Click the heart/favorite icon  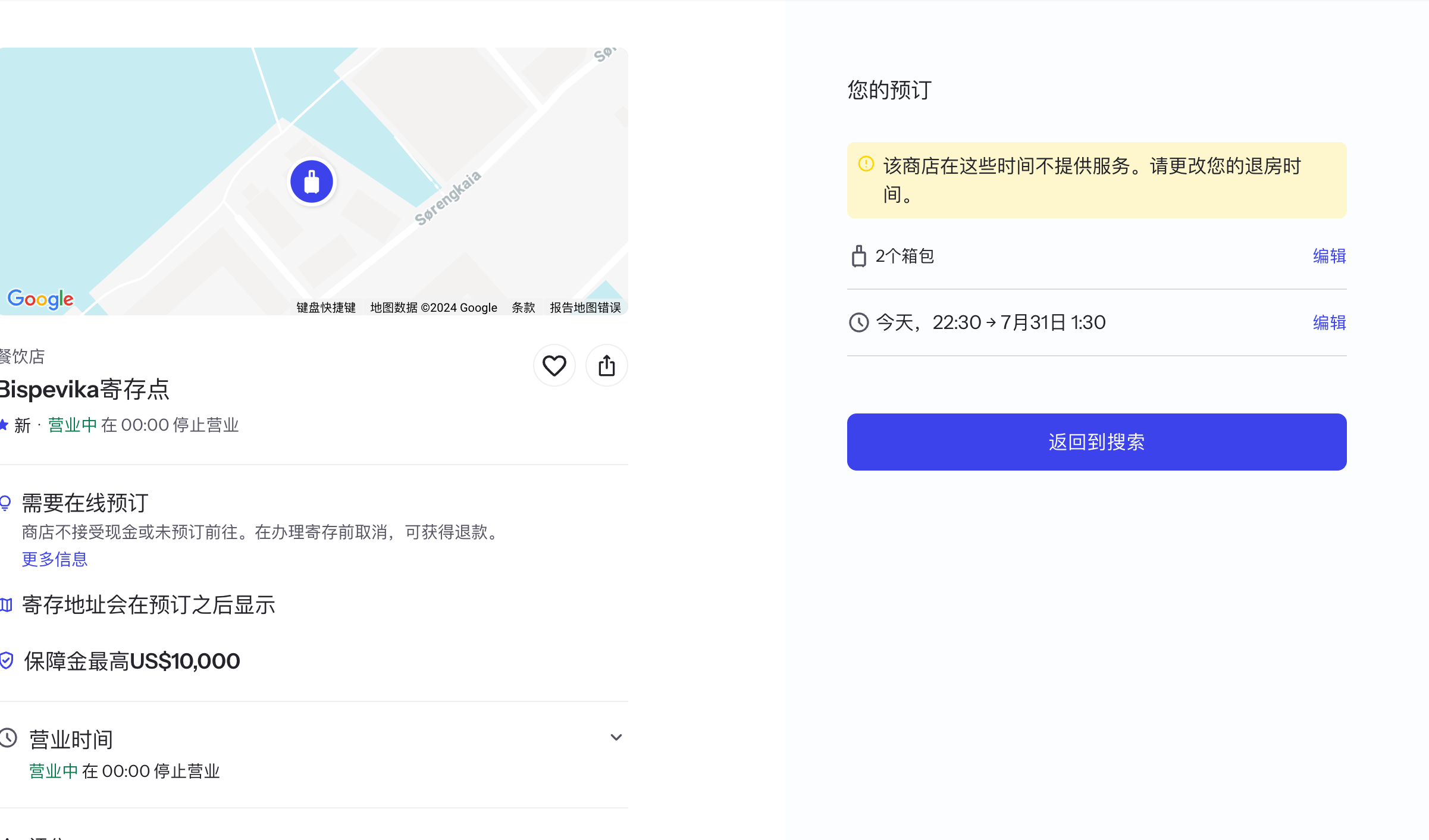tap(553, 365)
